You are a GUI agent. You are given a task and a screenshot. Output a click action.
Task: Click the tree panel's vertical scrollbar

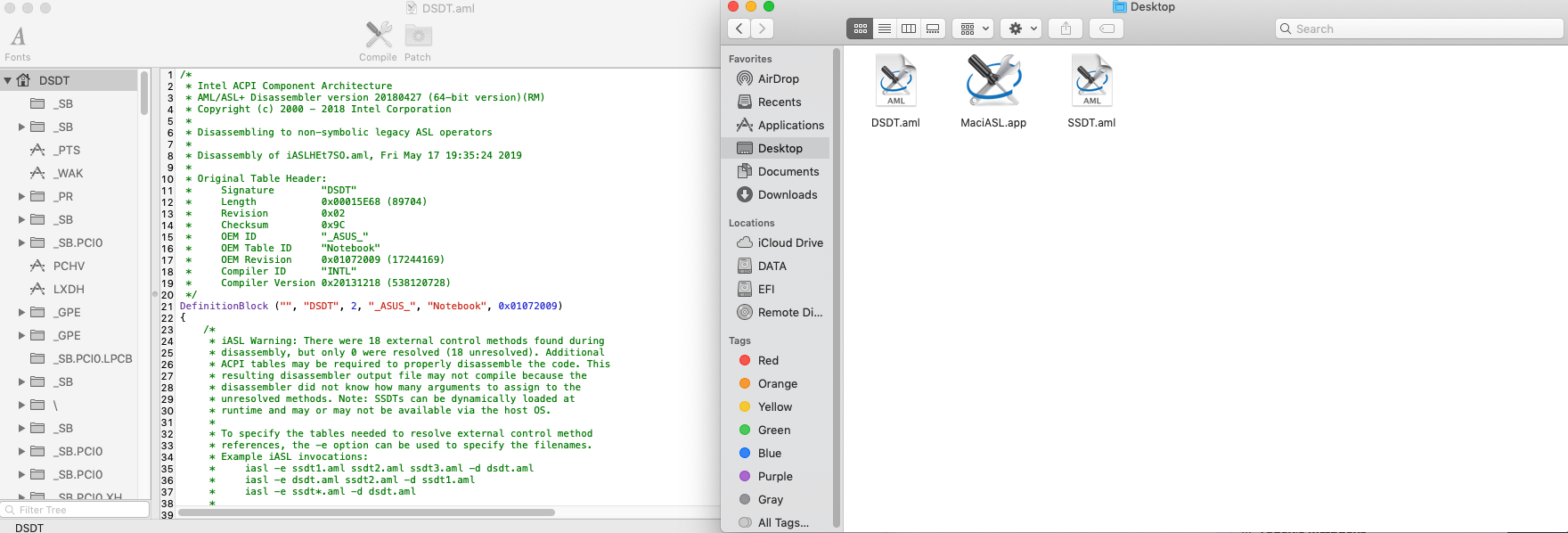pyautogui.click(x=144, y=93)
